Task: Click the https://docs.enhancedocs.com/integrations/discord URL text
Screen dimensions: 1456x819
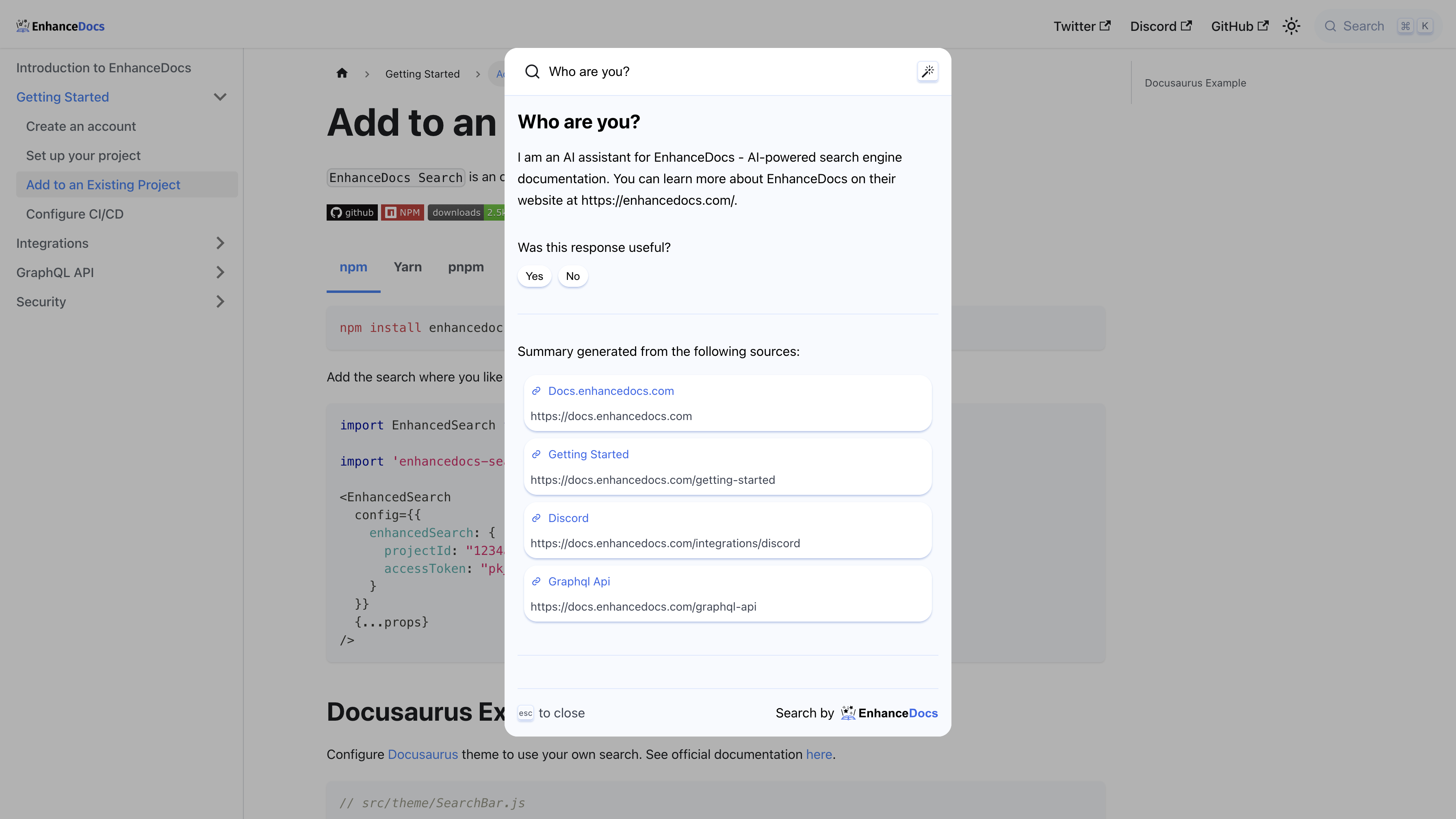Action: coord(665,543)
